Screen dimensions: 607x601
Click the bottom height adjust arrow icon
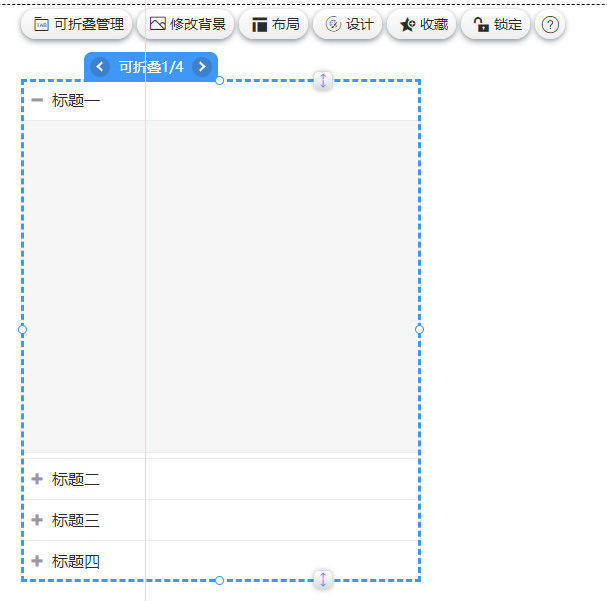point(323,579)
